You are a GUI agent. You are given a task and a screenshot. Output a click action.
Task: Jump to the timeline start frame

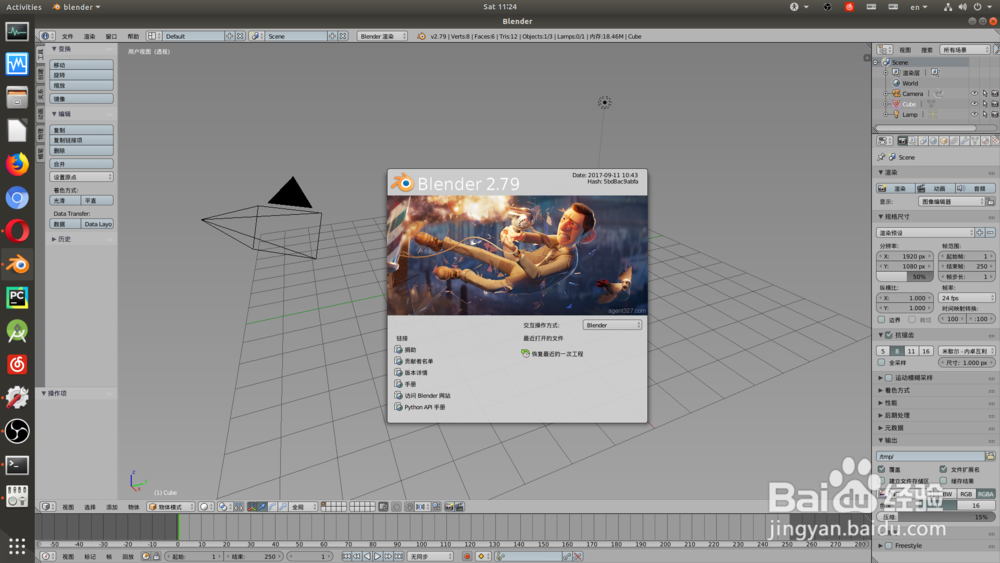[346, 557]
